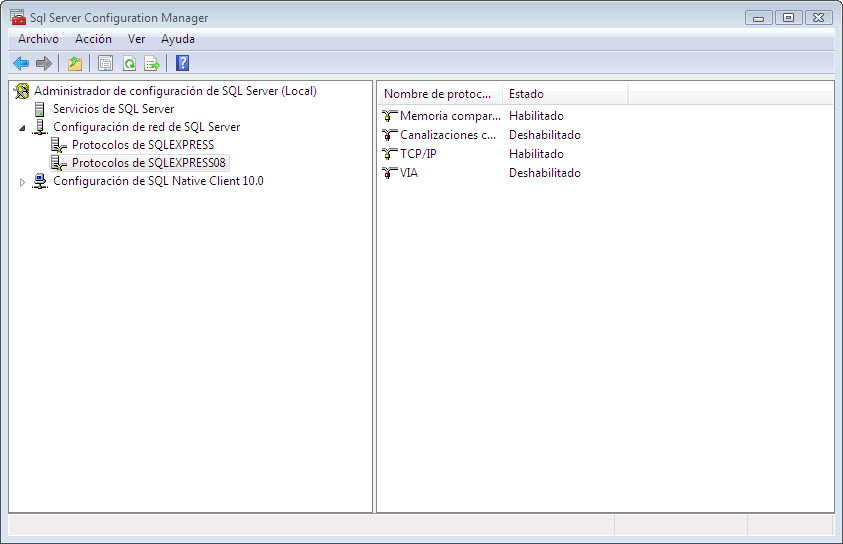
Task: Expand Configuración de SQL Native Client 10.0
Action: pos(22,182)
